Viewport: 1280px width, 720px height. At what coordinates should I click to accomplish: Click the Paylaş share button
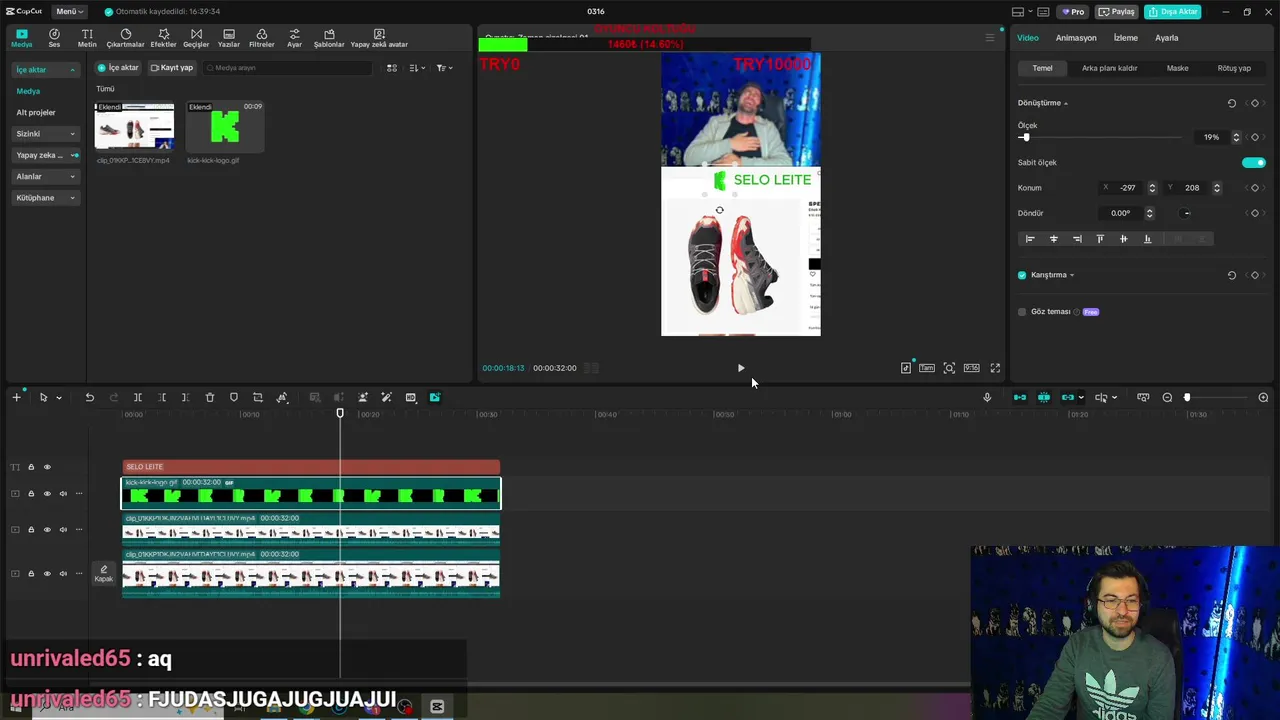[1117, 12]
